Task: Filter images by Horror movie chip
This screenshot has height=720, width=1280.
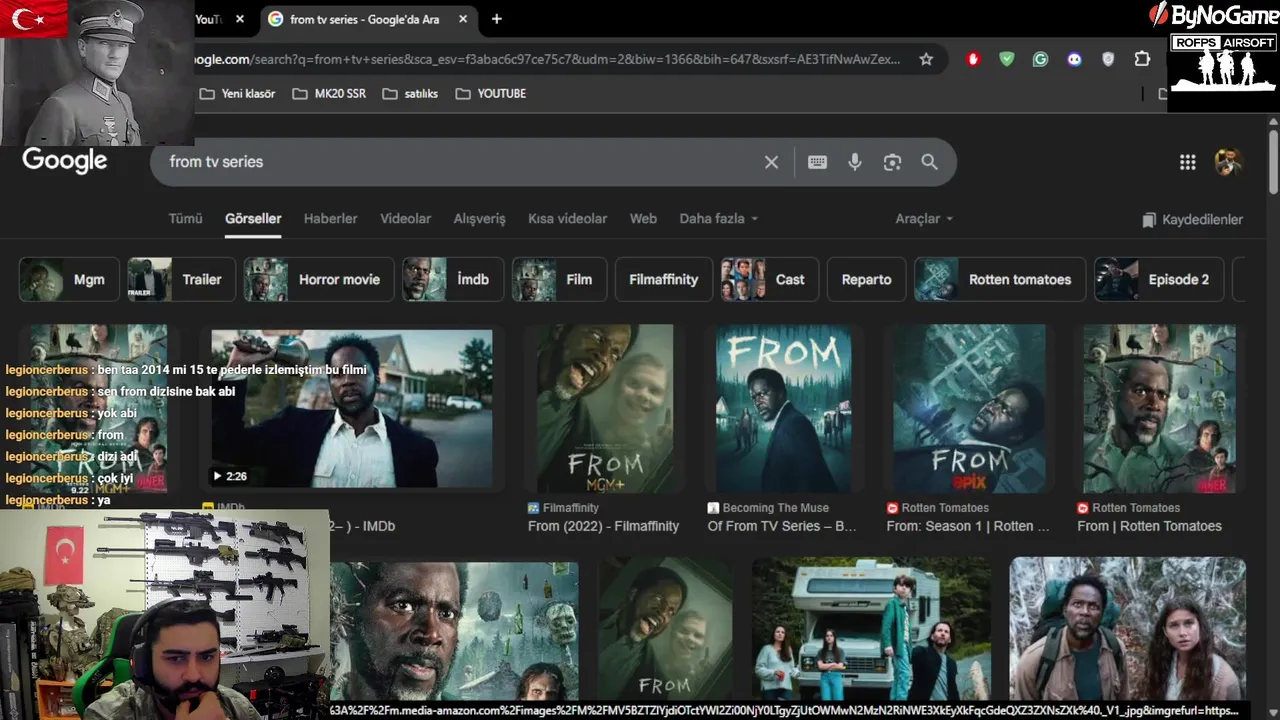Action: pyautogui.click(x=318, y=279)
